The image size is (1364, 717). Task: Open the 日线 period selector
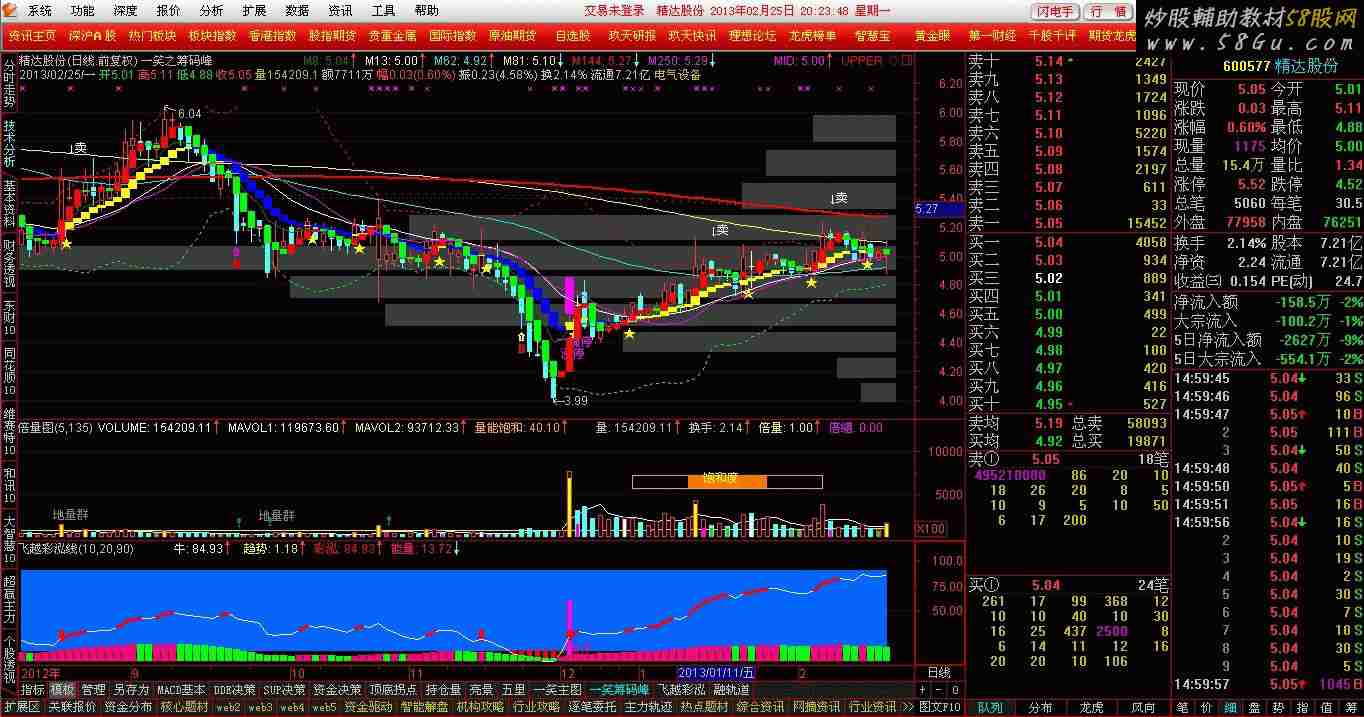[x=939, y=673]
